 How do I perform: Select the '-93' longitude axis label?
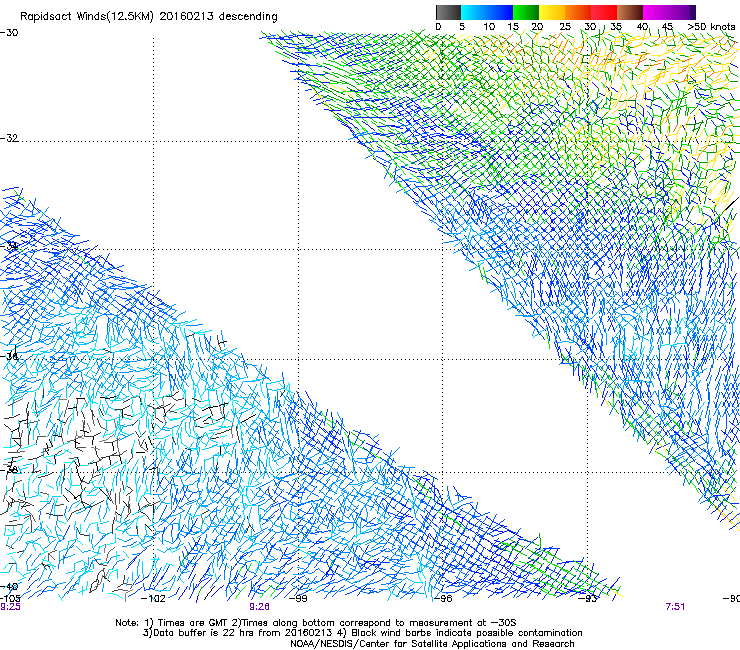click(588, 598)
